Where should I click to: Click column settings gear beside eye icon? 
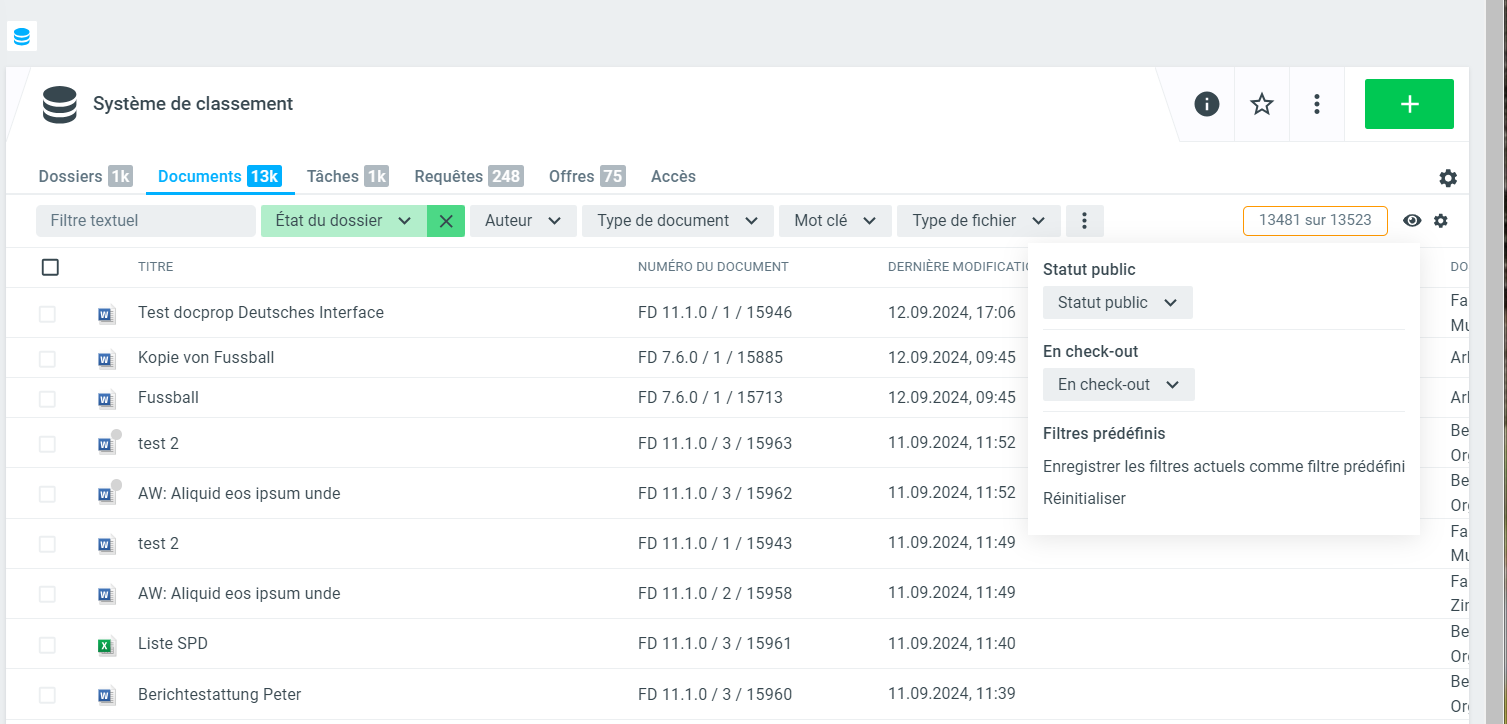pyautogui.click(x=1440, y=221)
